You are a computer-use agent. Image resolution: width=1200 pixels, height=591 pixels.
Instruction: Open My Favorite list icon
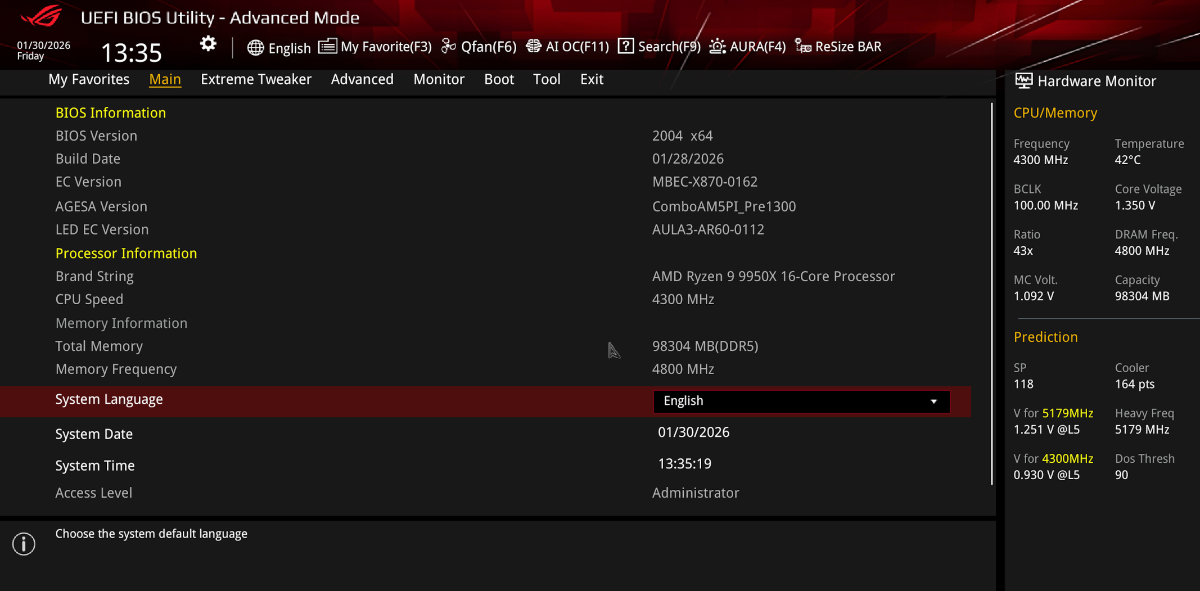(328, 46)
